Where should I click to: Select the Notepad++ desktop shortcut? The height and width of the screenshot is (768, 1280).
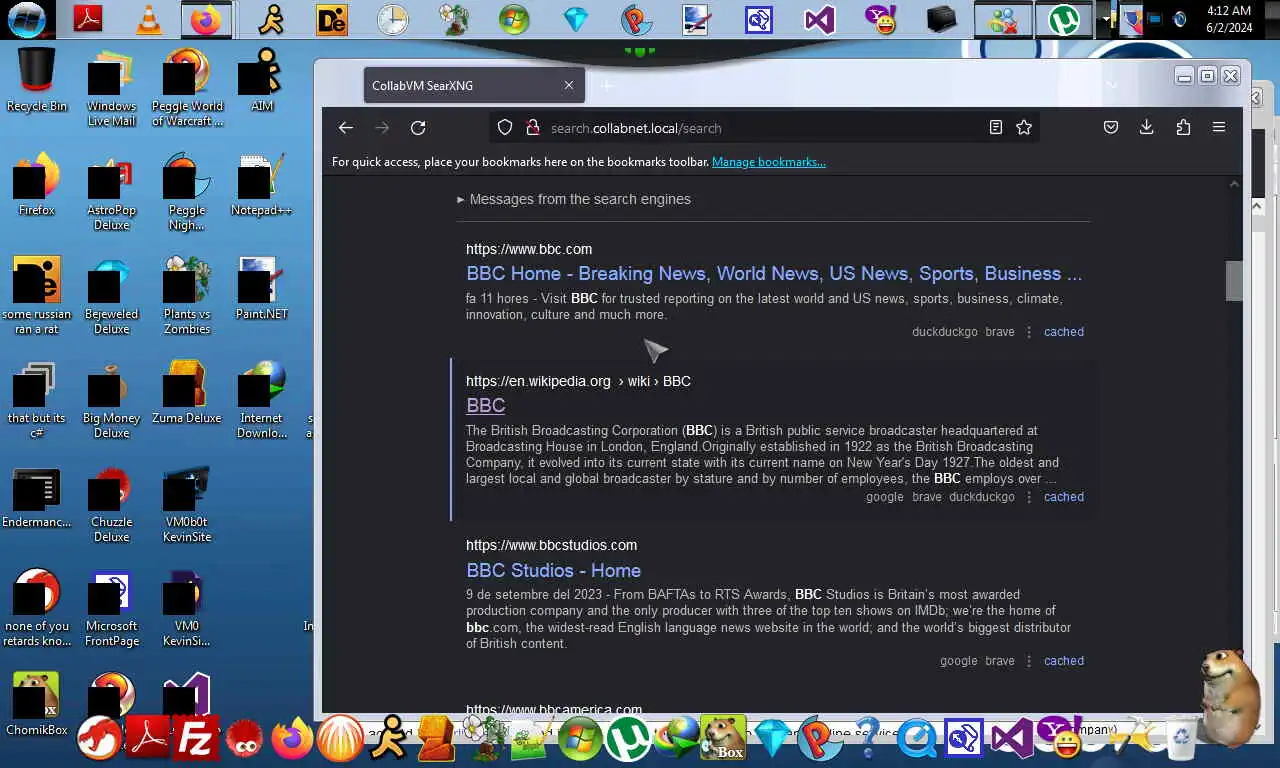coord(261,185)
